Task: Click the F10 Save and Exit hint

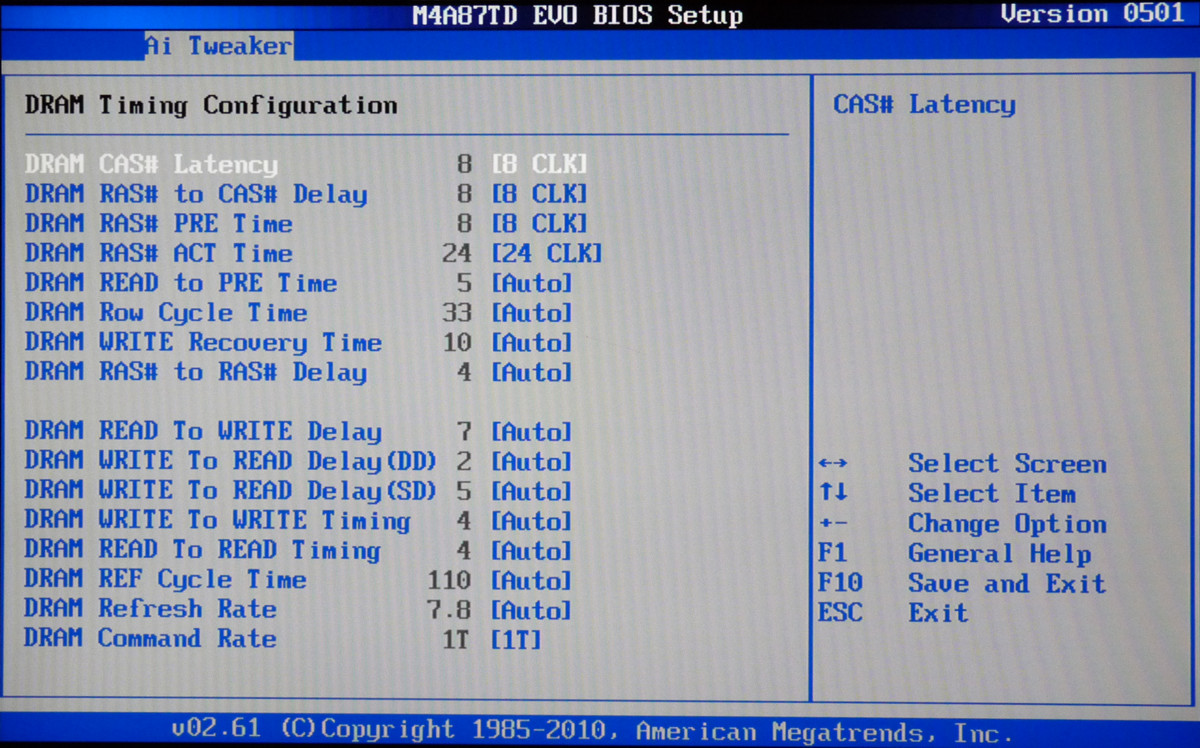Action: click(962, 583)
